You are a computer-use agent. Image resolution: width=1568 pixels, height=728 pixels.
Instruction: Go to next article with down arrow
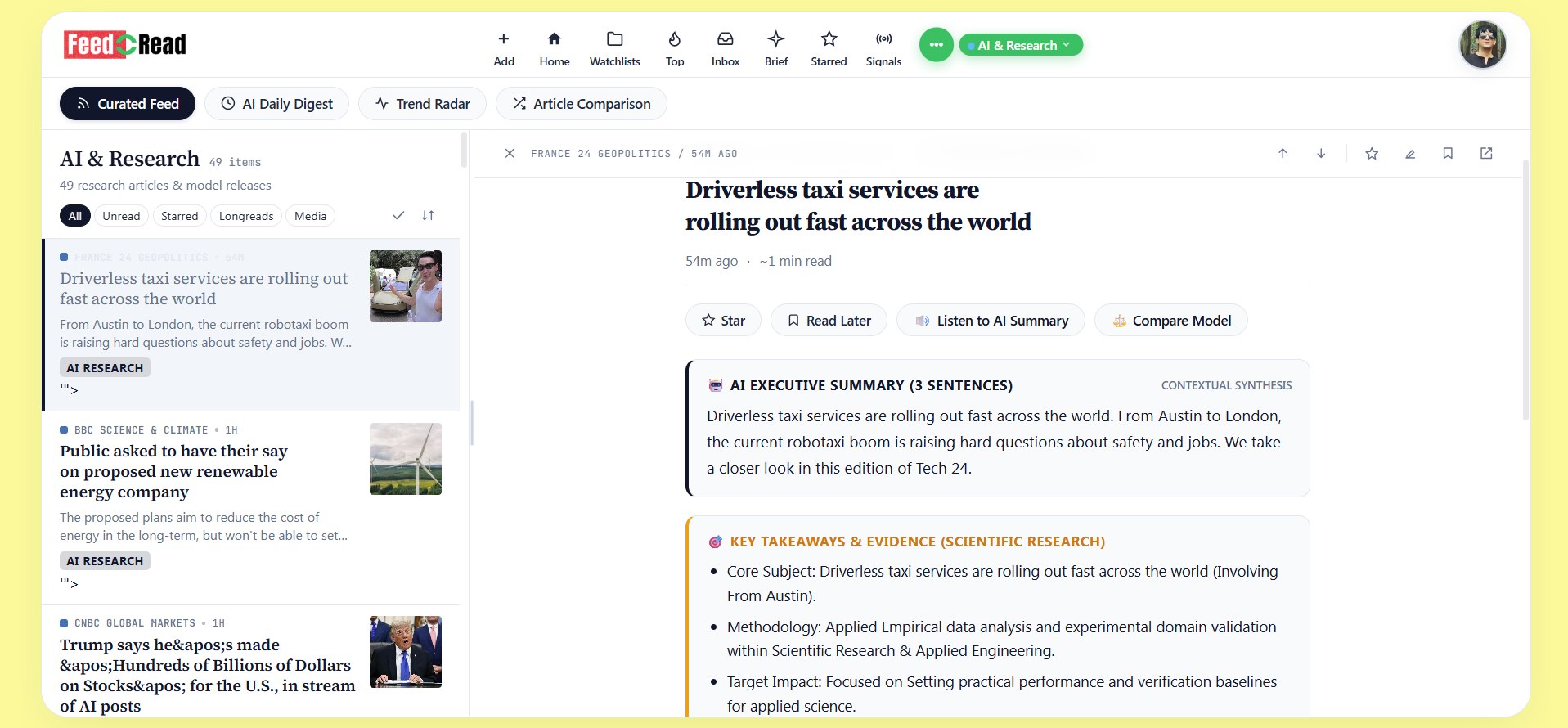point(1321,154)
